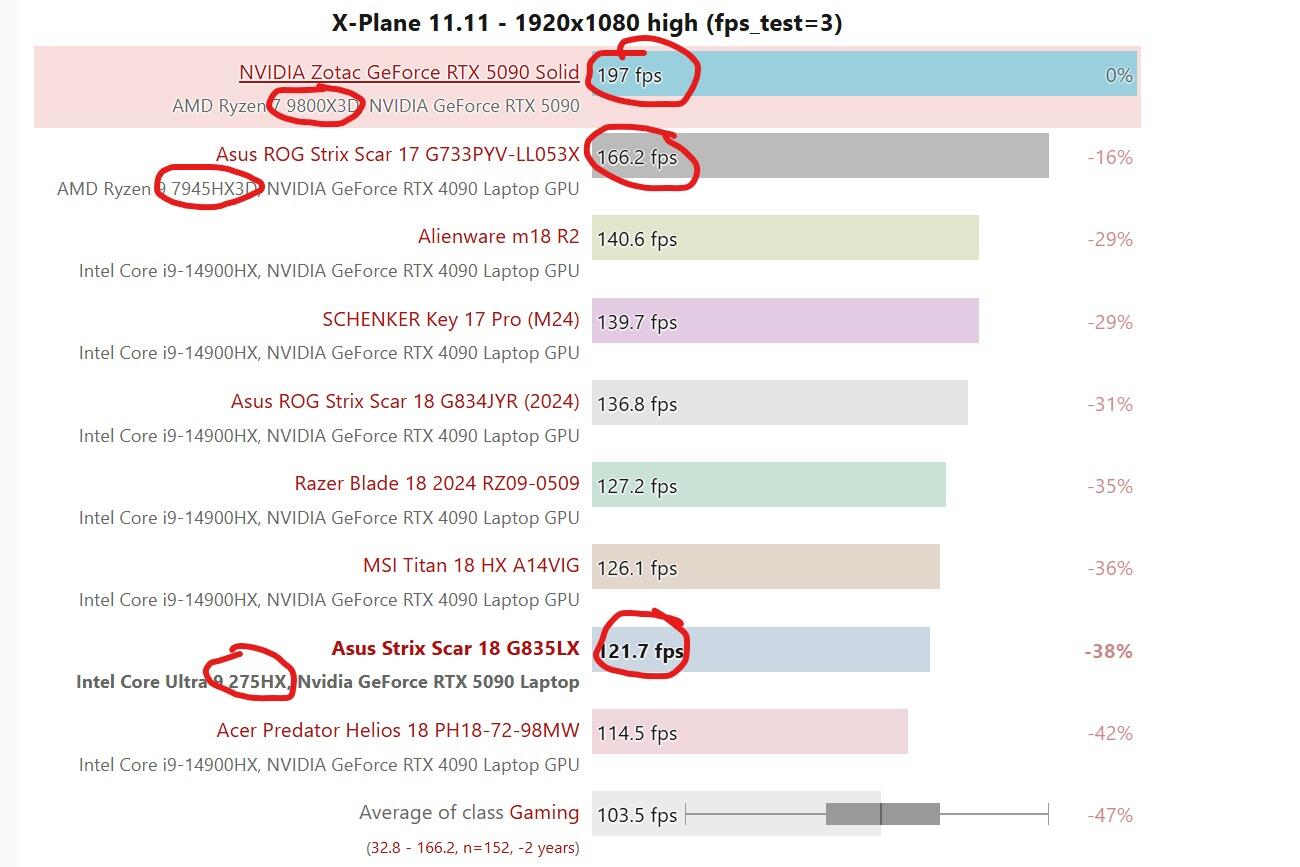Open the Asus ROG Strix Scar 18 G834JYR (2024) link
Screen dimensions: 1300x867
[x=405, y=401]
